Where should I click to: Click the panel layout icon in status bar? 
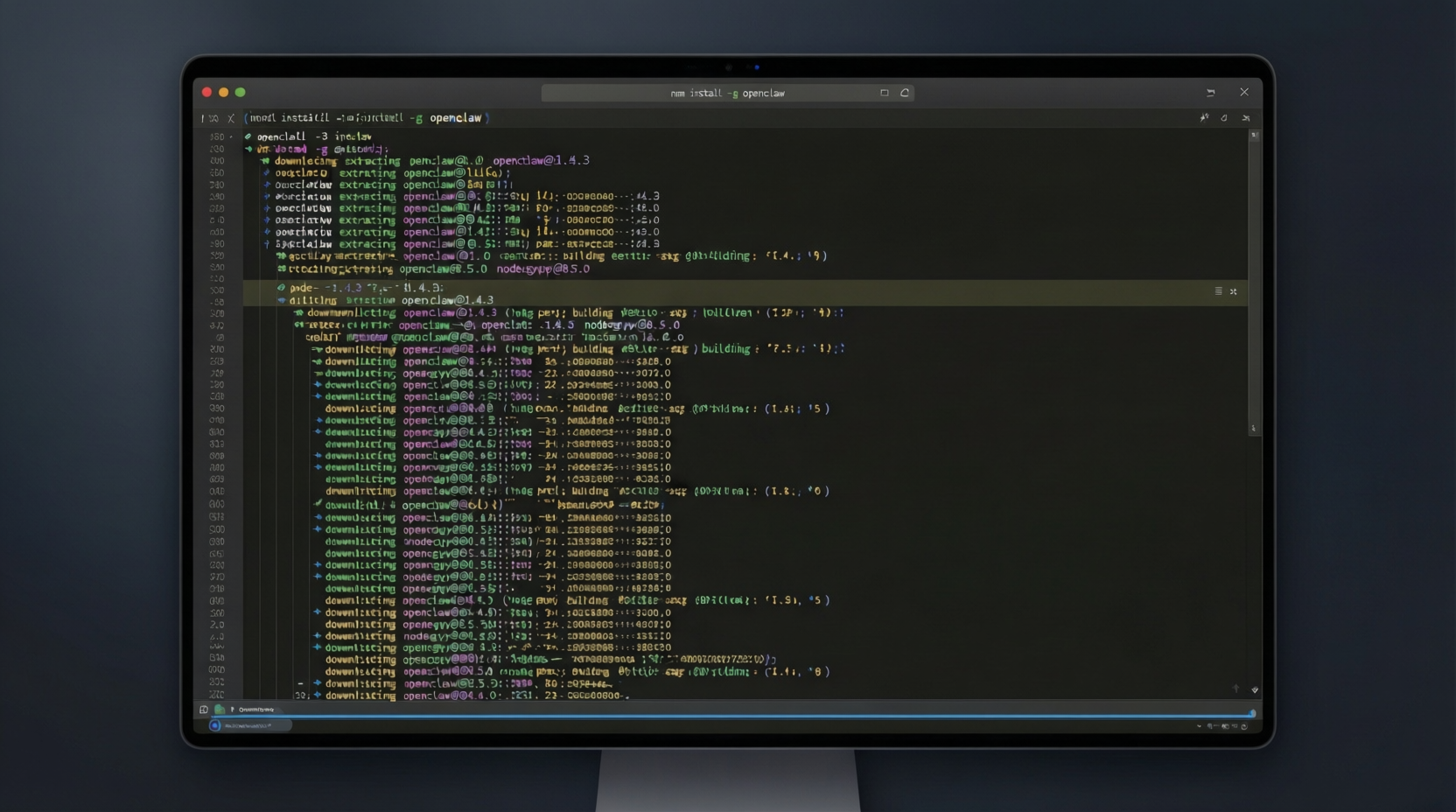(204, 710)
